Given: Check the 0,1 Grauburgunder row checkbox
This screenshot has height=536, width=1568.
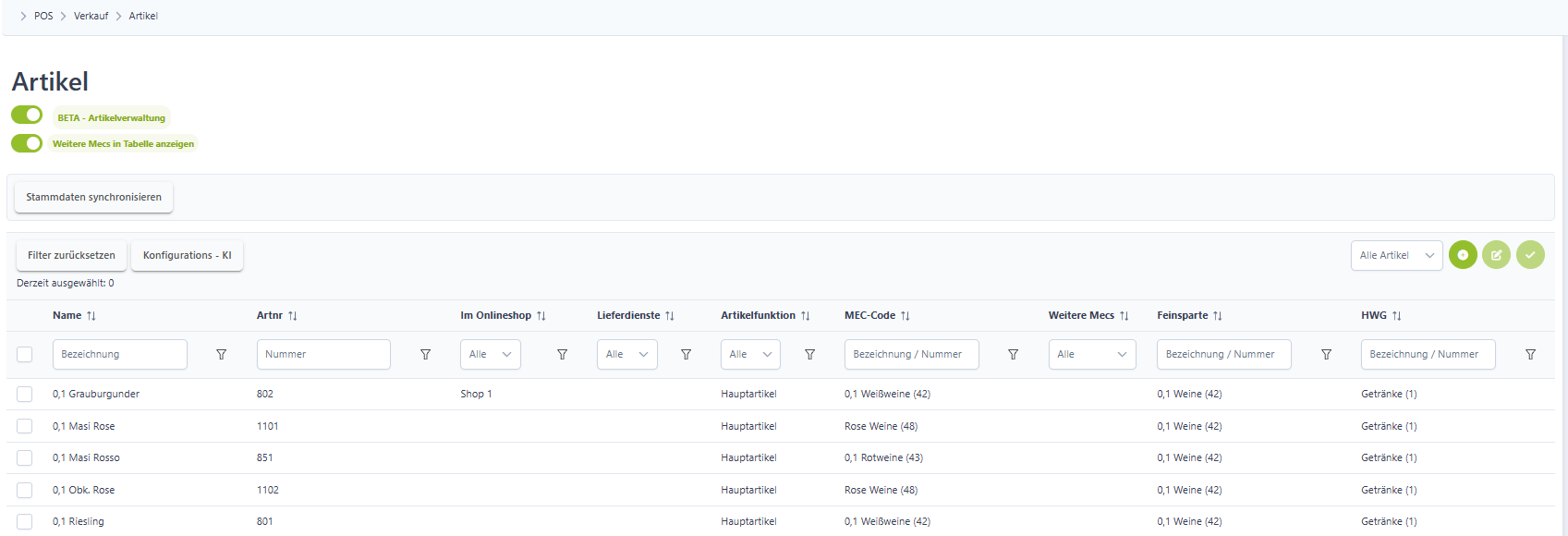Looking at the screenshot, I should point(25,395).
